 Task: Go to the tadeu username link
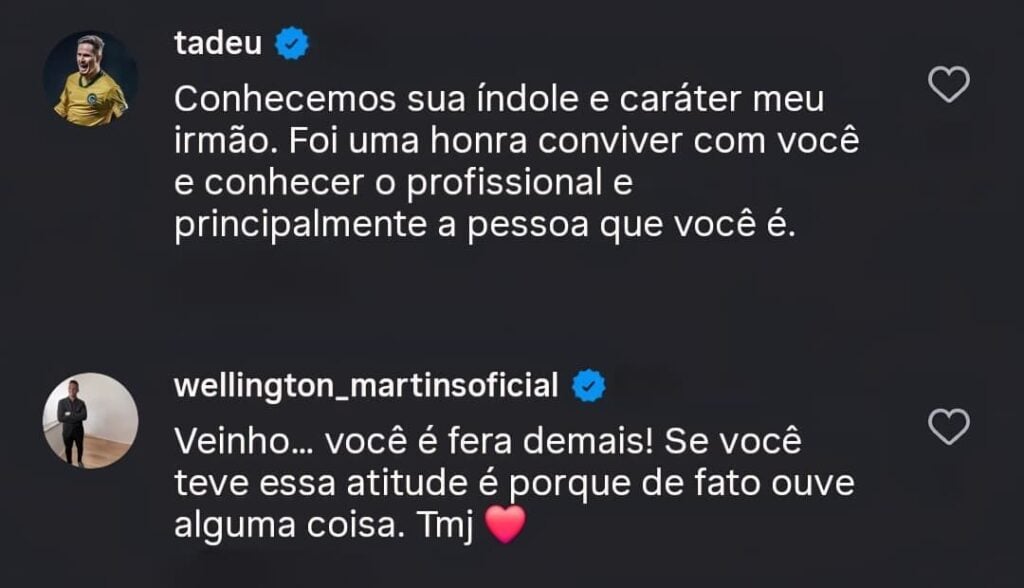click(x=218, y=43)
